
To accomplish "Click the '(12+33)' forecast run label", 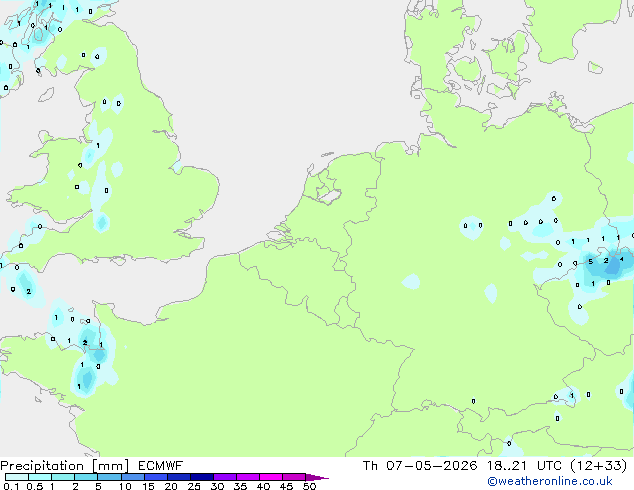I will [x=599, y=466].
